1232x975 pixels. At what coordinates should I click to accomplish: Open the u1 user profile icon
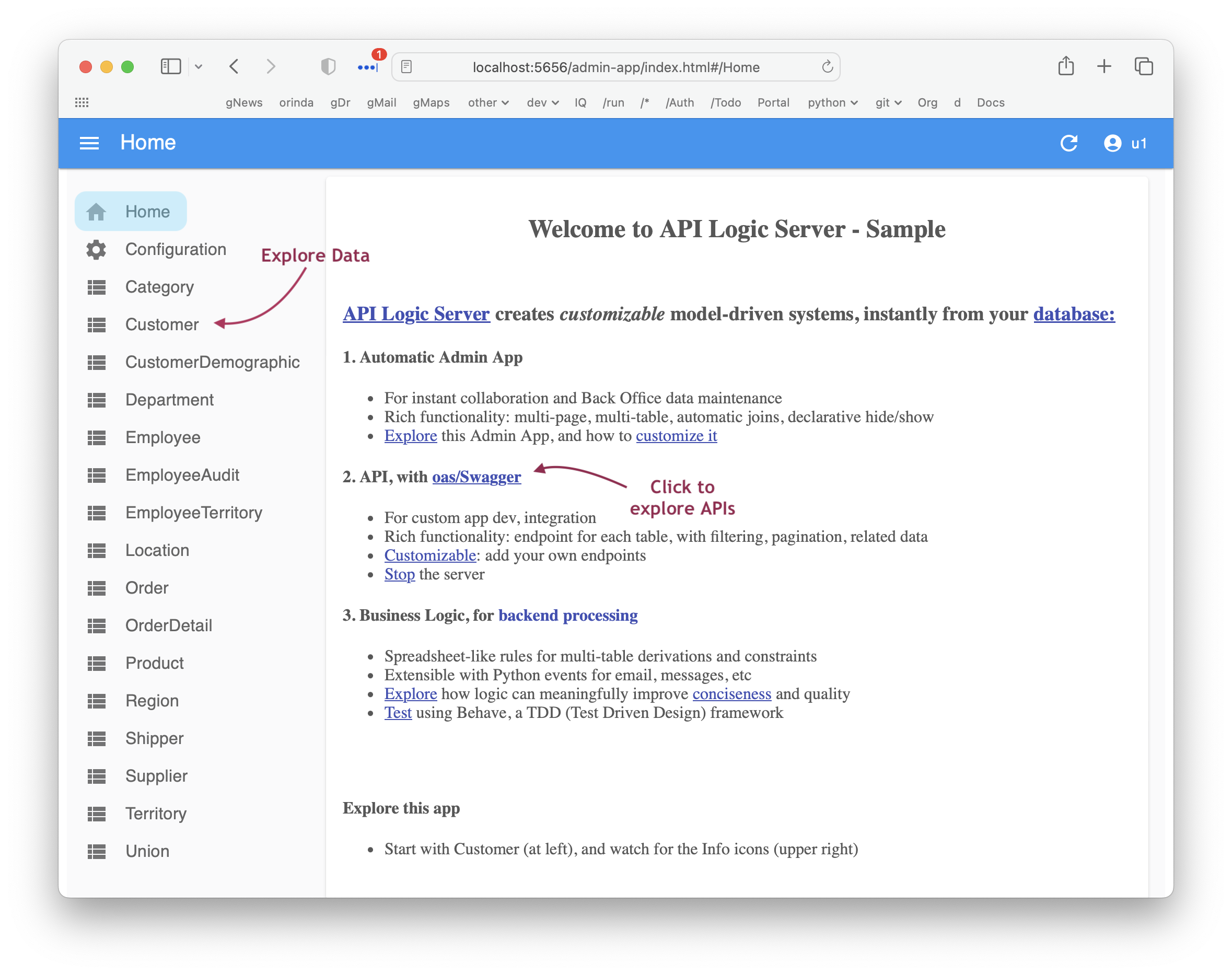(1112, 143)
